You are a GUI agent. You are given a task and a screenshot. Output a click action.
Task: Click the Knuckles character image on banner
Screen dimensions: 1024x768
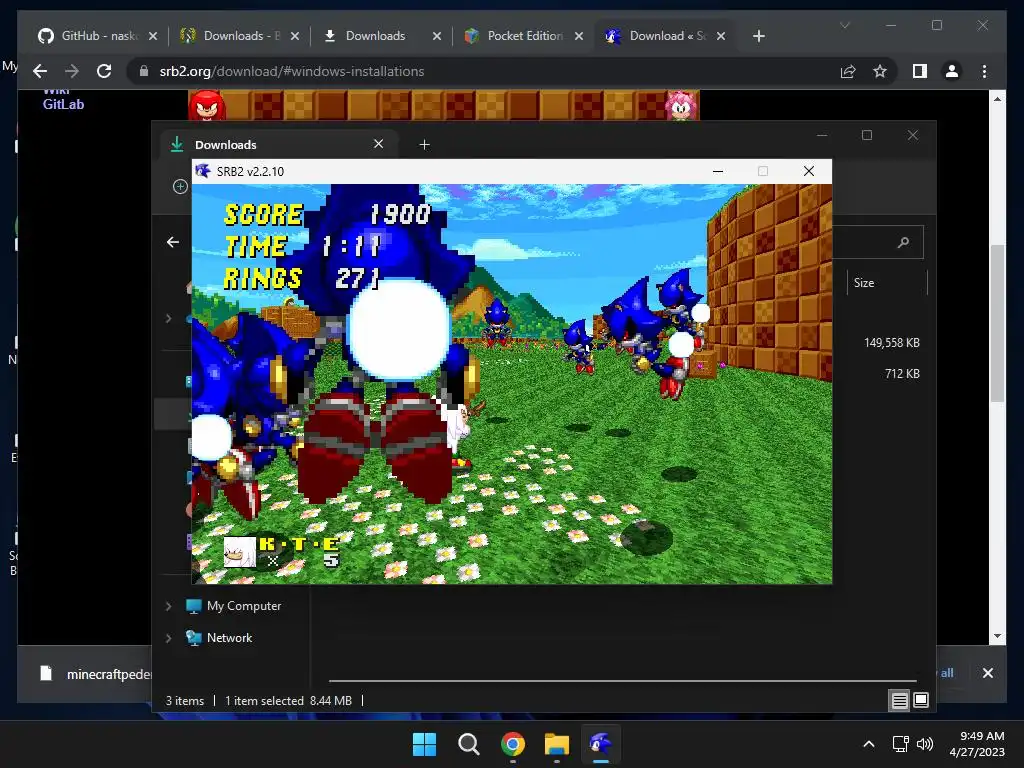tap(207, 106)
